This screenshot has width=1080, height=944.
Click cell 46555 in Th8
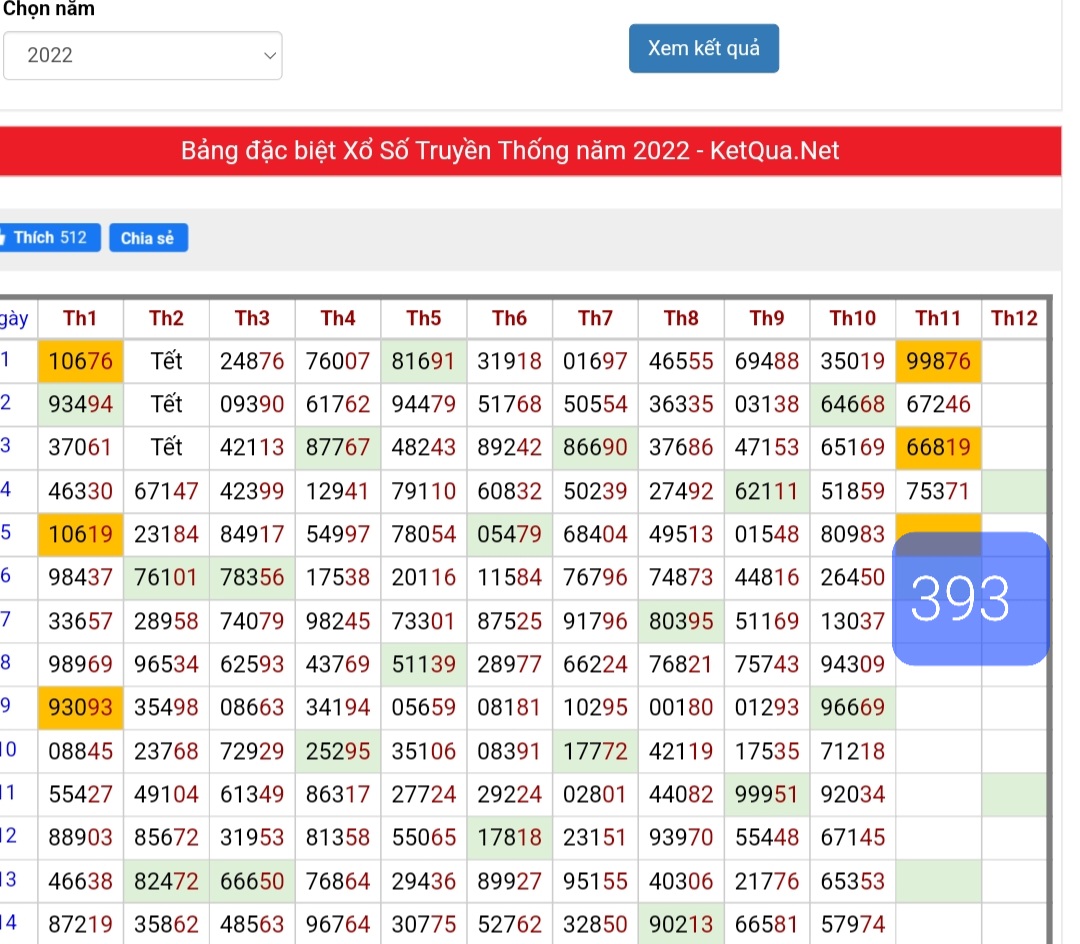point(681,361)
